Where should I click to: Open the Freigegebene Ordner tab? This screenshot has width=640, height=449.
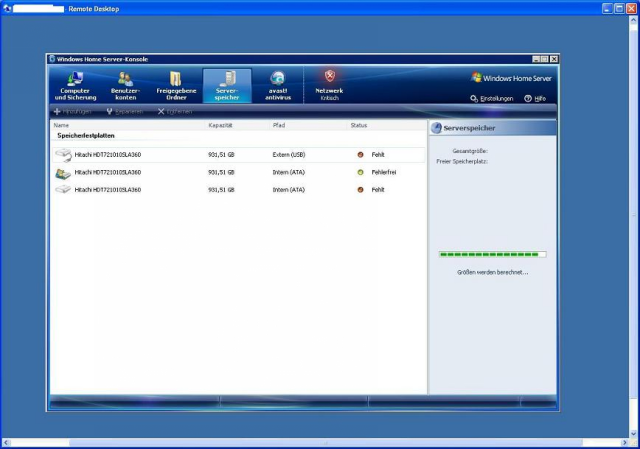[x=176, y=86]
